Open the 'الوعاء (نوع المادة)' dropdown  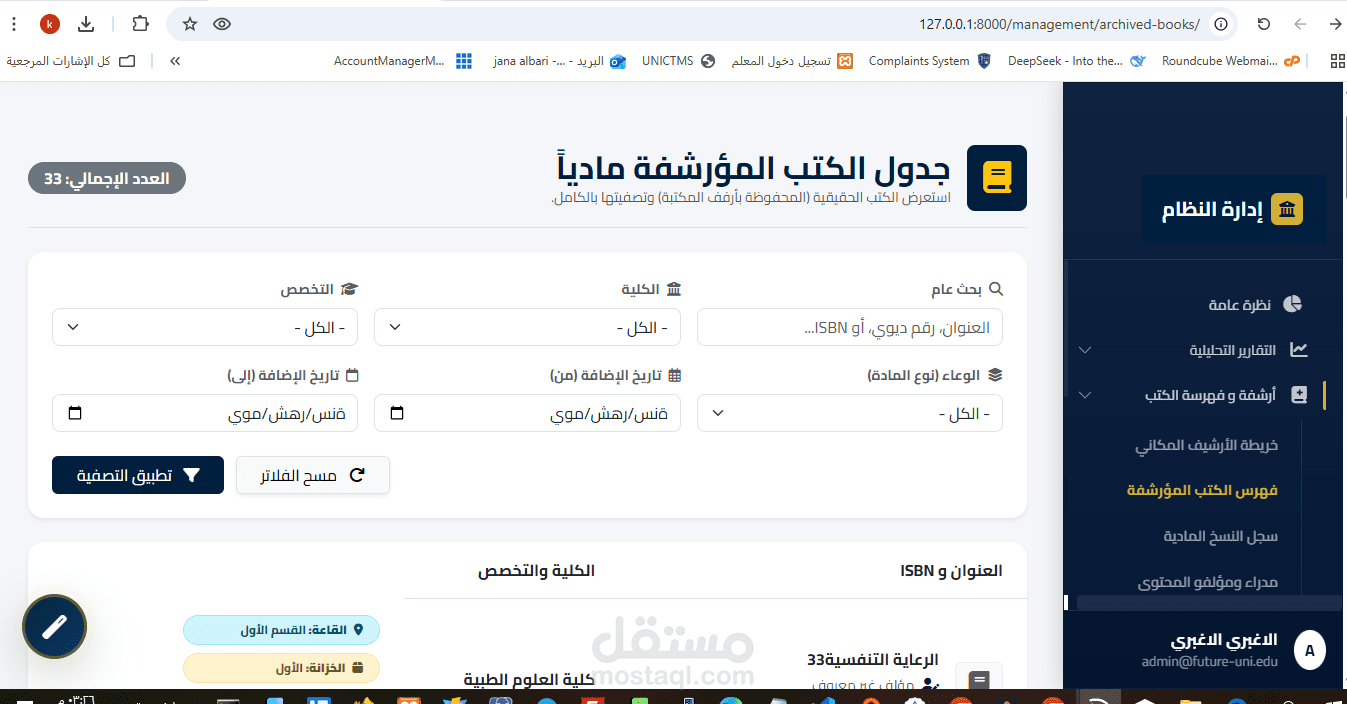(x=850, y=413)
